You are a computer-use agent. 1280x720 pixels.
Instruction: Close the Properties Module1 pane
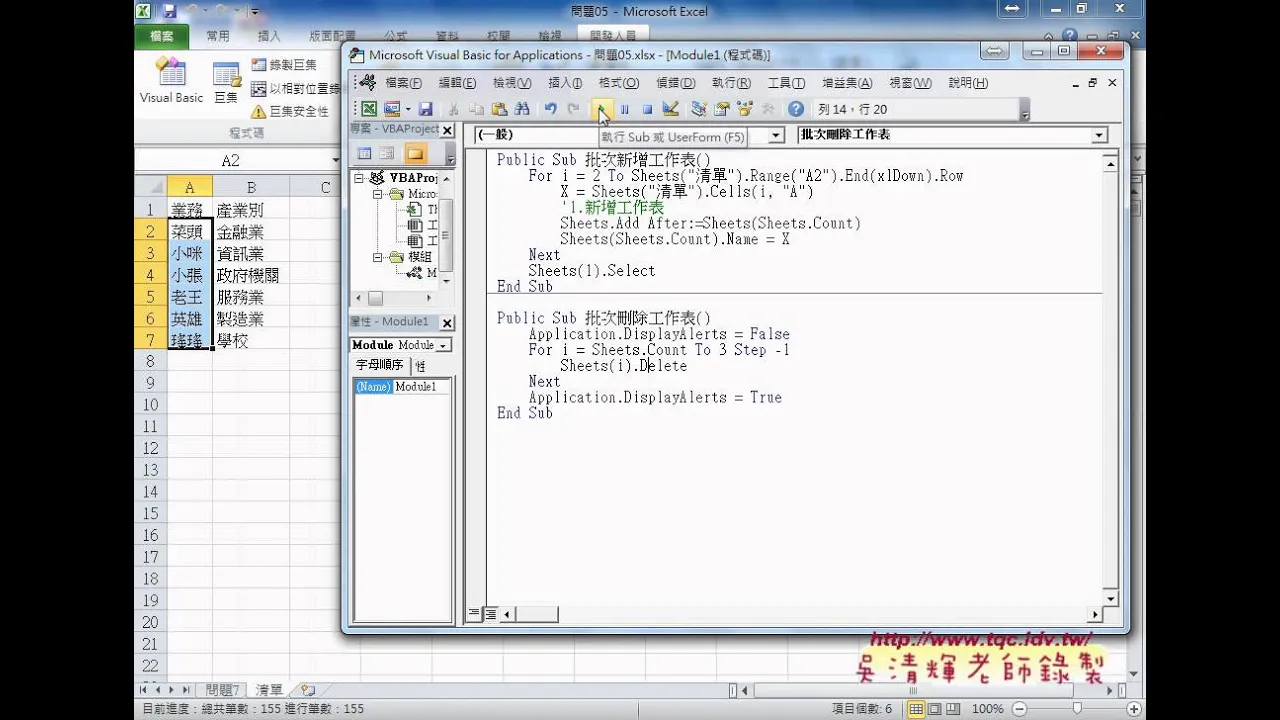(447, 322)
